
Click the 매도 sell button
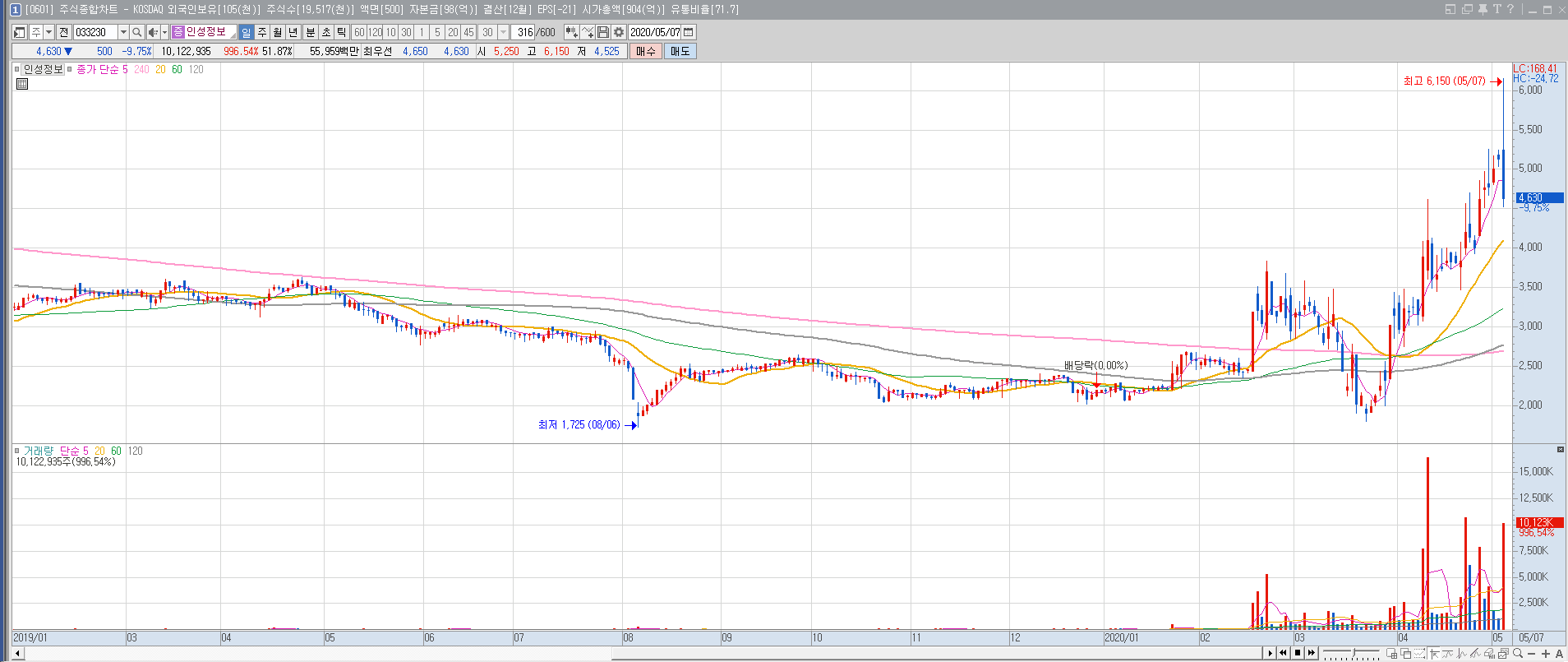point(680,51)
